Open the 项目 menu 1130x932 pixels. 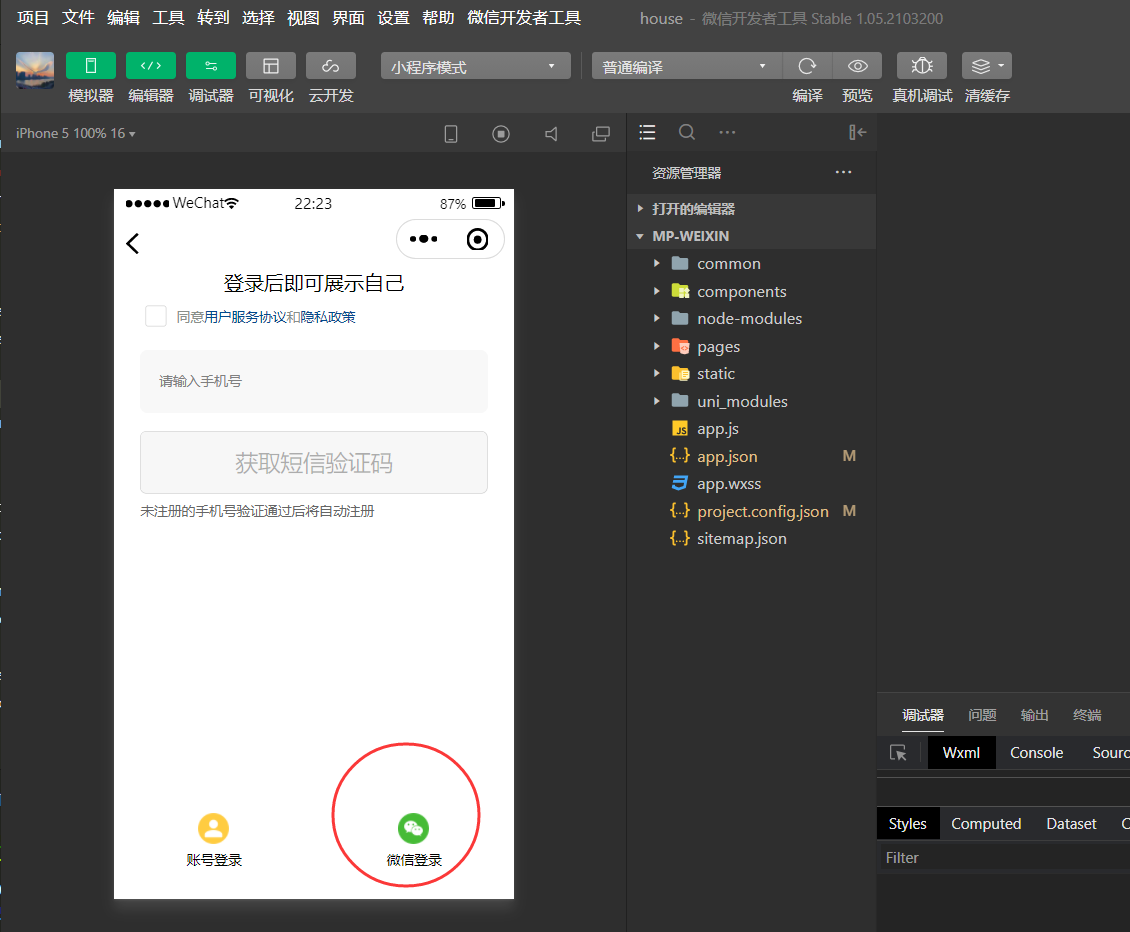pos(33,17)
